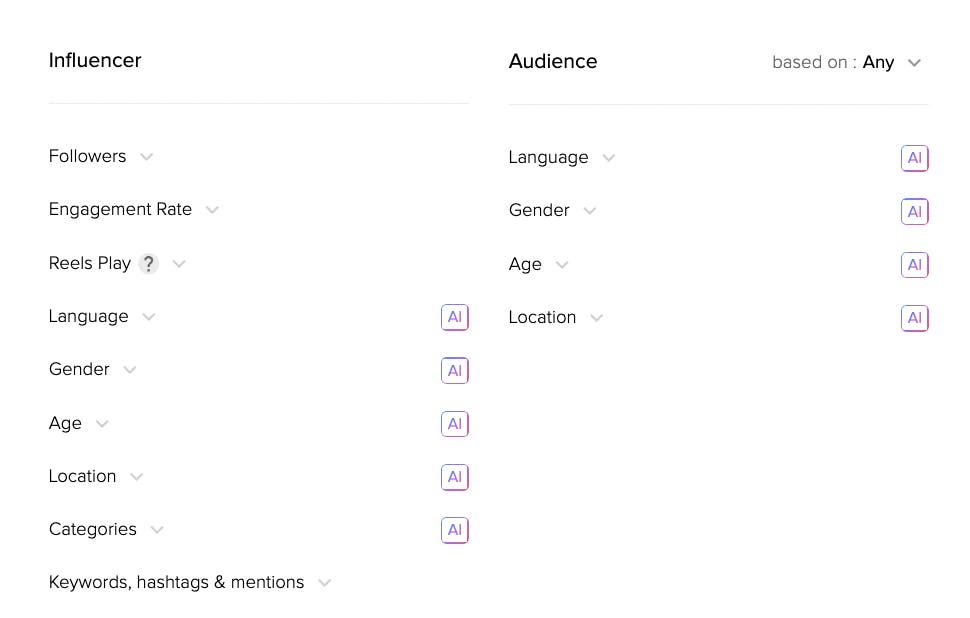
Task: Click the AI badge beside Influencer Language
Action: [x=454, y=317]
